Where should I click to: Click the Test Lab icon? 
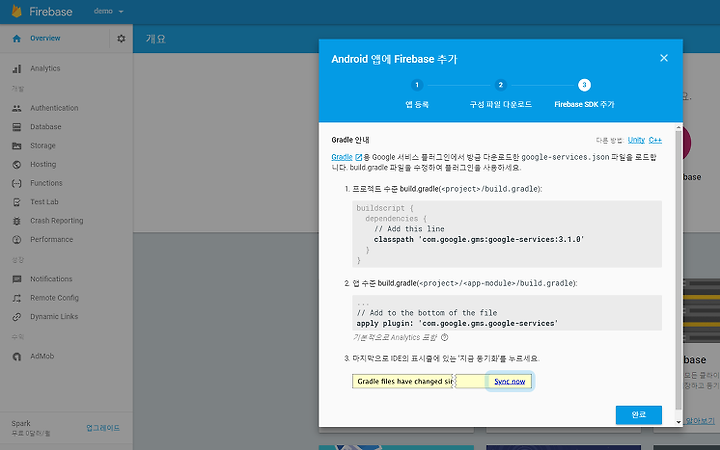coord(17,202)
